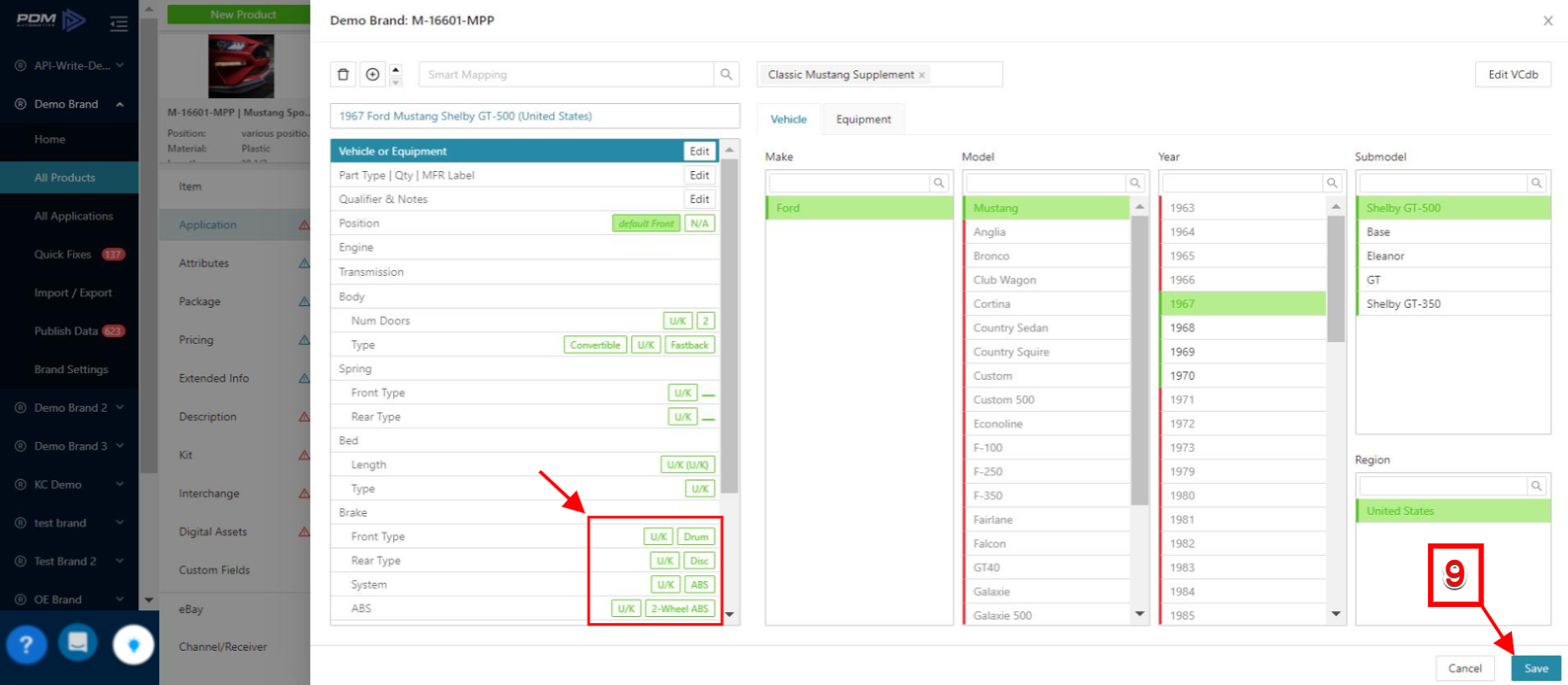Click the trash delete icon
This screenshot has width=1568, height=685.
pos(343,75)
